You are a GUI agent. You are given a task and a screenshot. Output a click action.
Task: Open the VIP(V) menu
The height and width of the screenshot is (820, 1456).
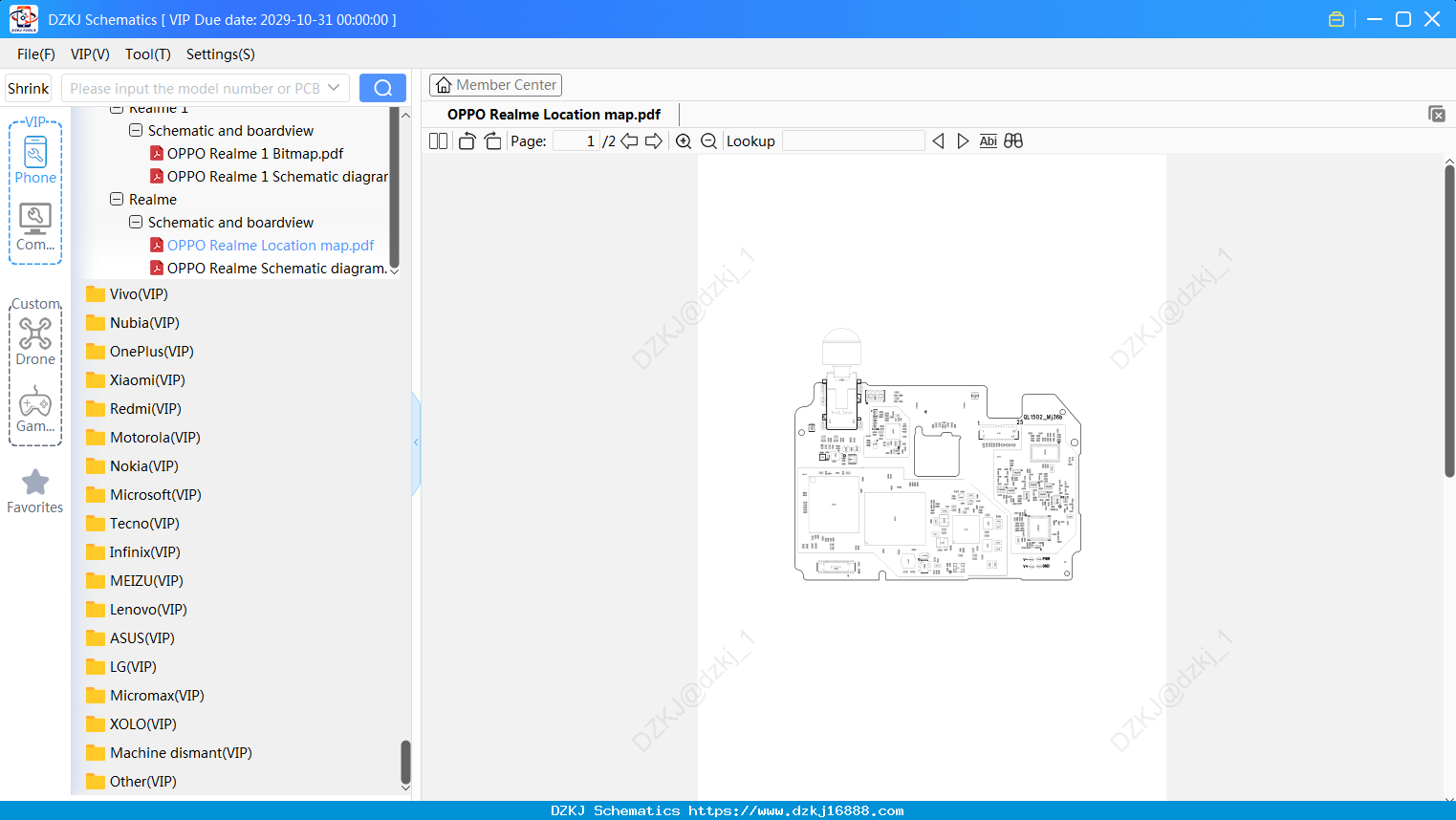click(x=90, y=54)
